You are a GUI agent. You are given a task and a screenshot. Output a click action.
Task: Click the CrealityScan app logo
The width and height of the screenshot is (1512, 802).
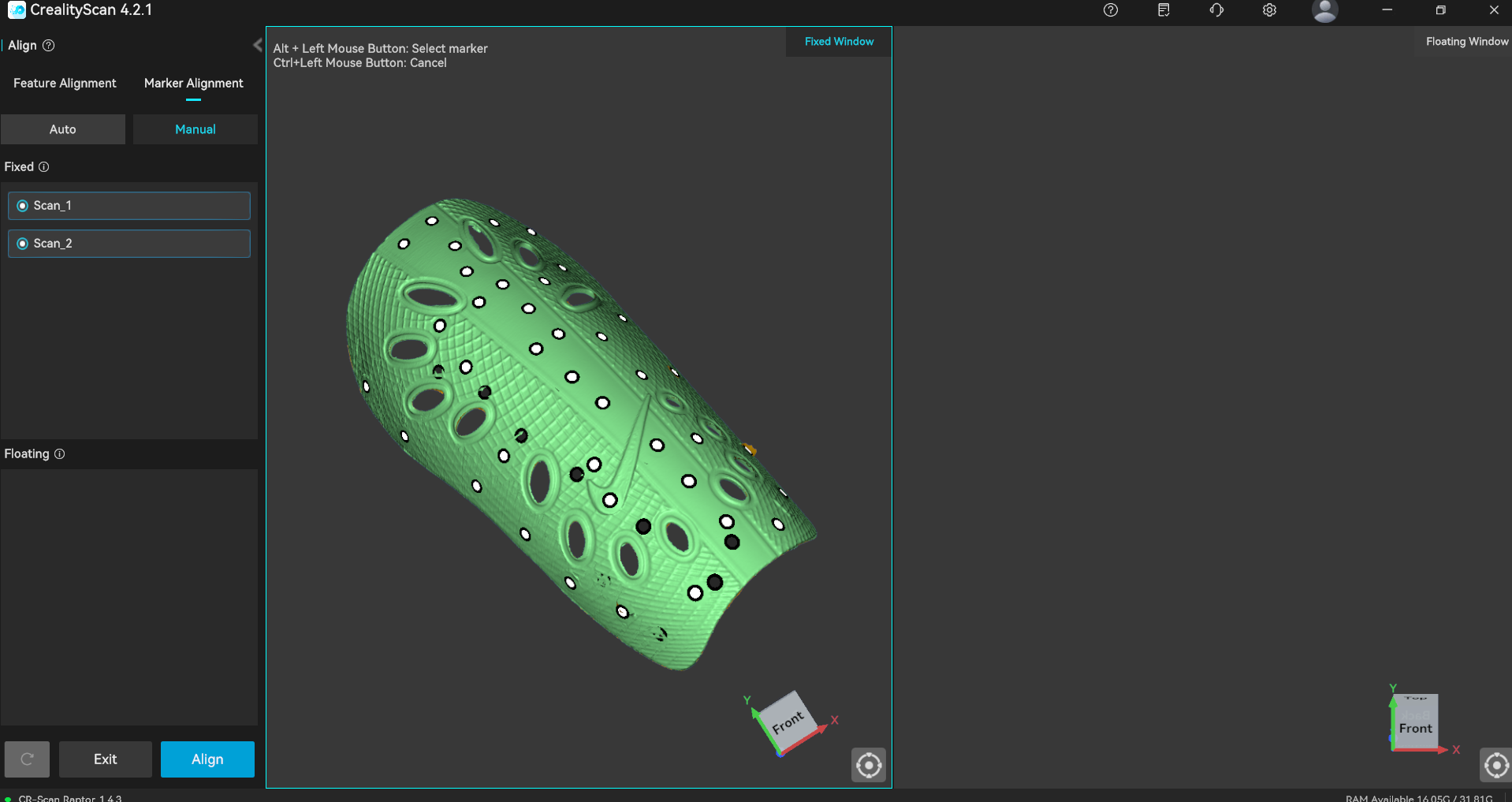[x=16, y=10]
